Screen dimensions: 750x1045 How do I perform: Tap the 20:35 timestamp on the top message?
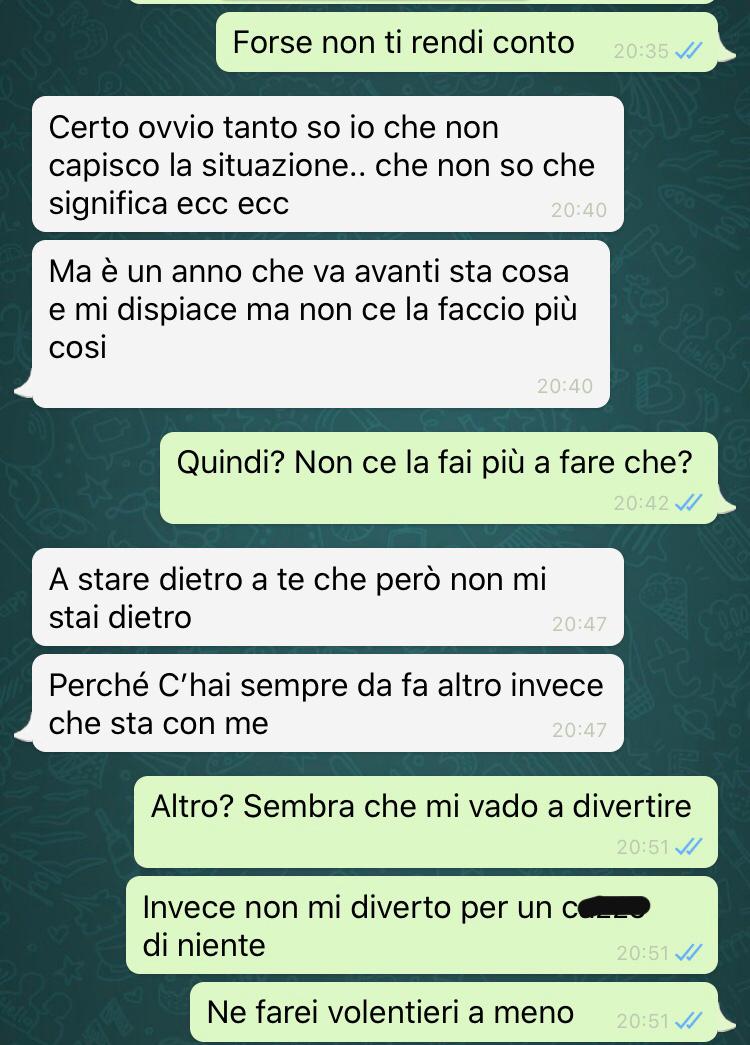pyautogui.click(x=641, y=51)
